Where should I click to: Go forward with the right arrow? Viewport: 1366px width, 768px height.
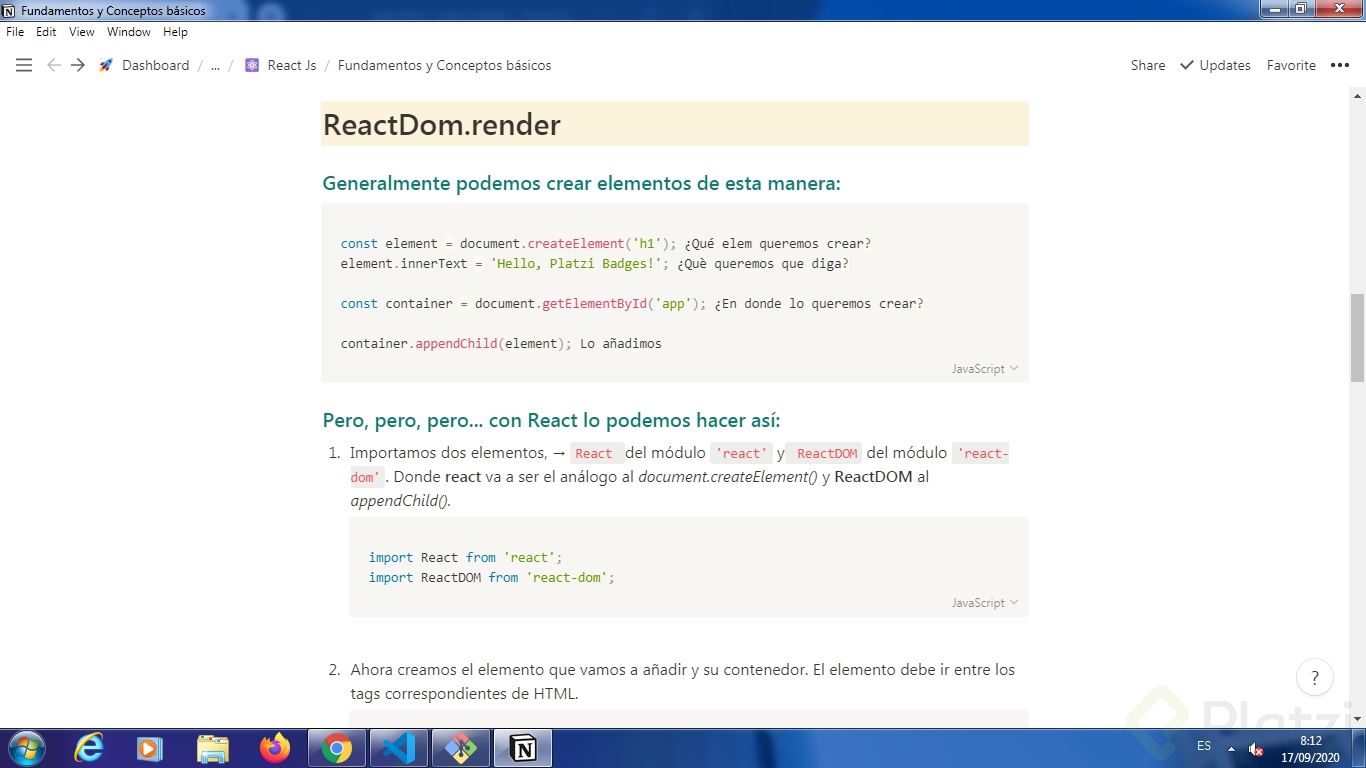point(78,65)
